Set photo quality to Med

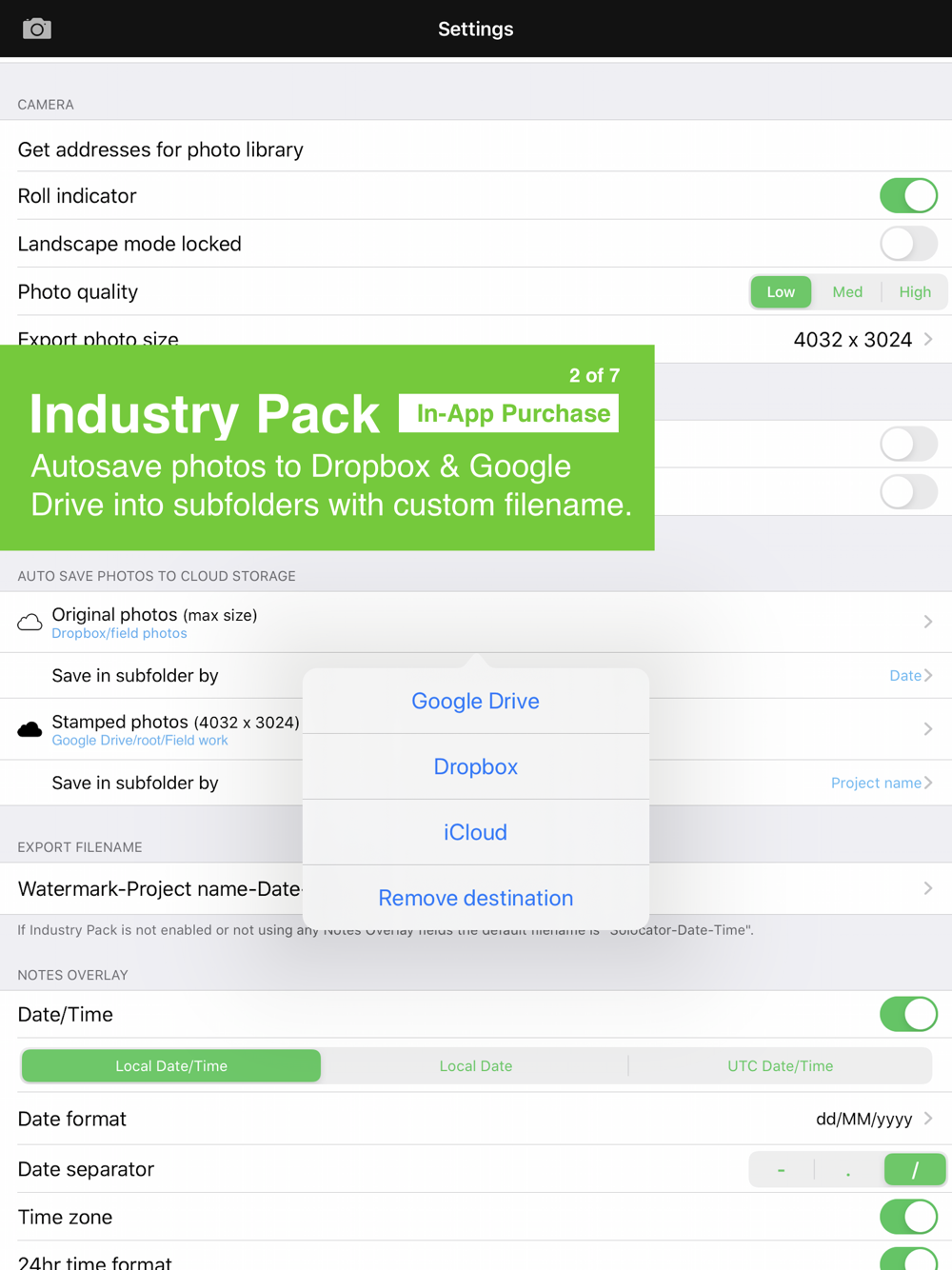[847, 292]
